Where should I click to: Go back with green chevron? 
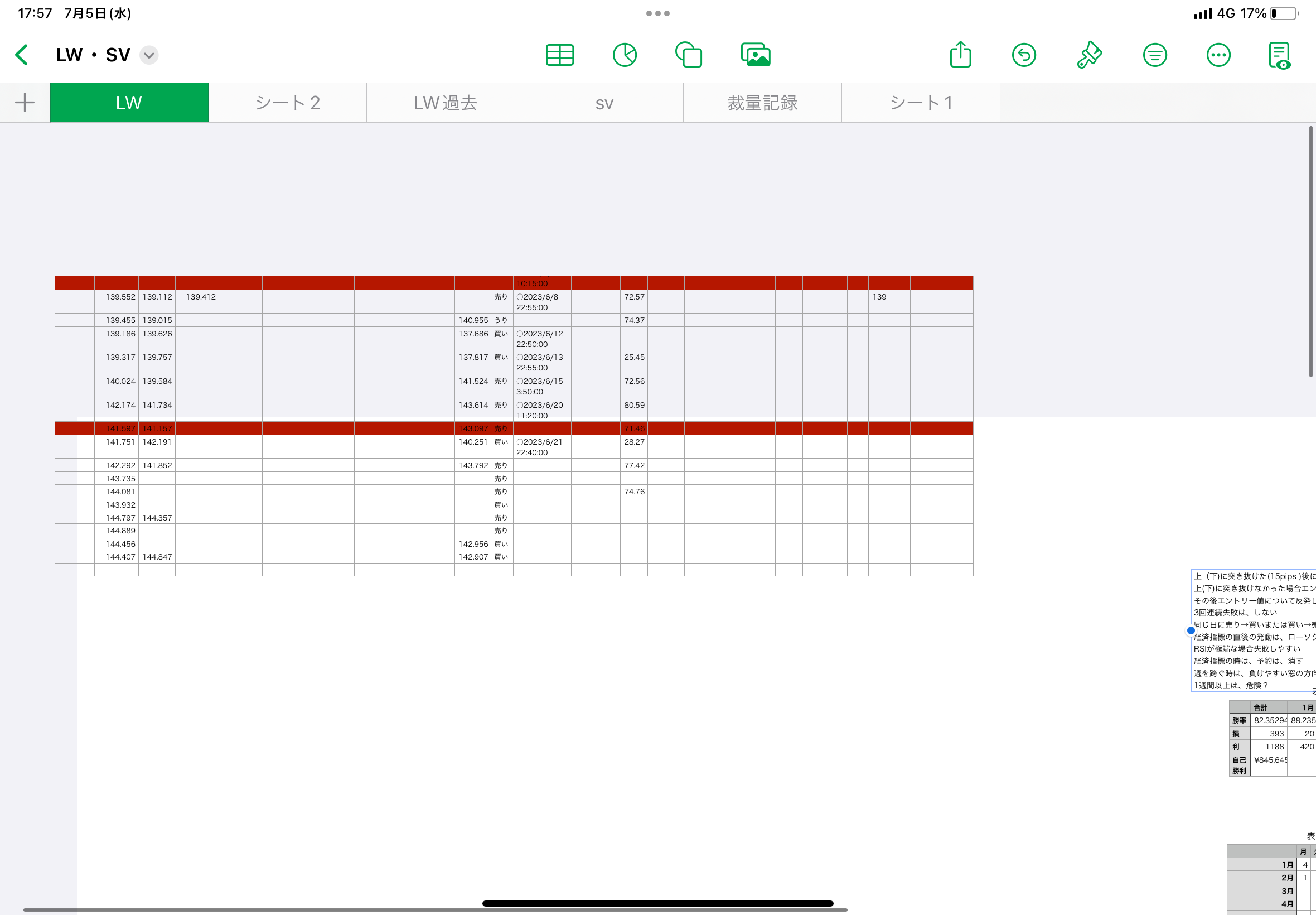pos(22,55)
